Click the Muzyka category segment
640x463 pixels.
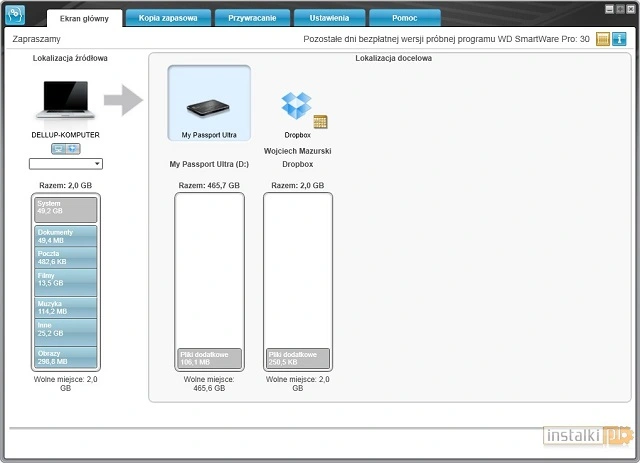tap(66, 307)
